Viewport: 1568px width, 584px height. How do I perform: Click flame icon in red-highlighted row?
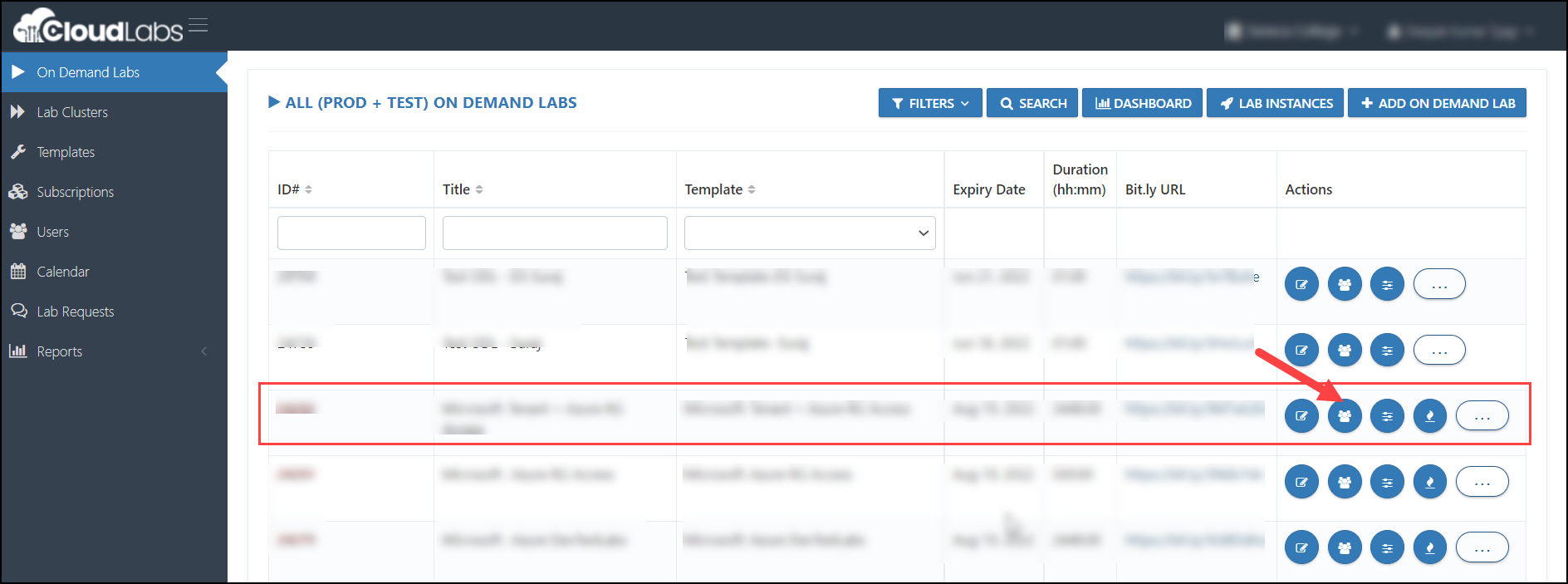coord(1430,415)
